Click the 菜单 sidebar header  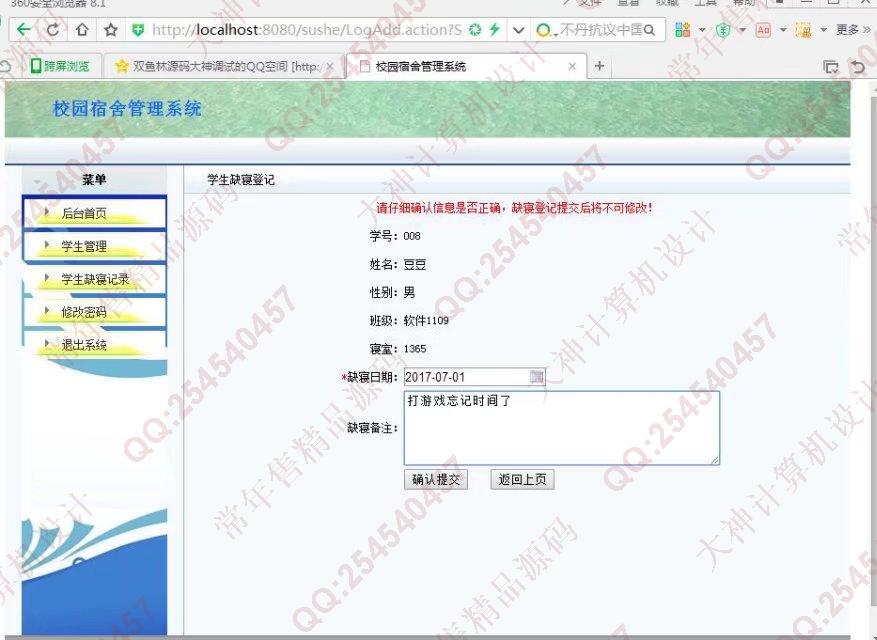click(94, 180)
